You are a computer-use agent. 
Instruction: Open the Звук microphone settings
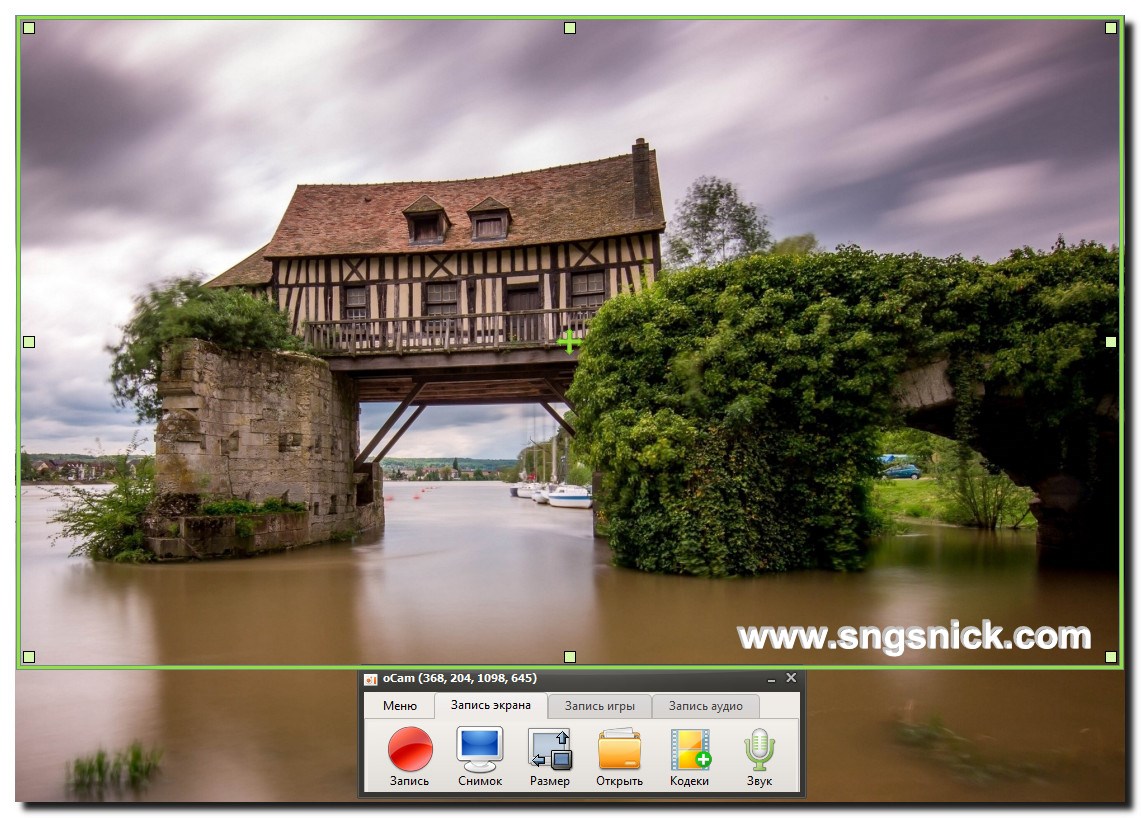759,757
